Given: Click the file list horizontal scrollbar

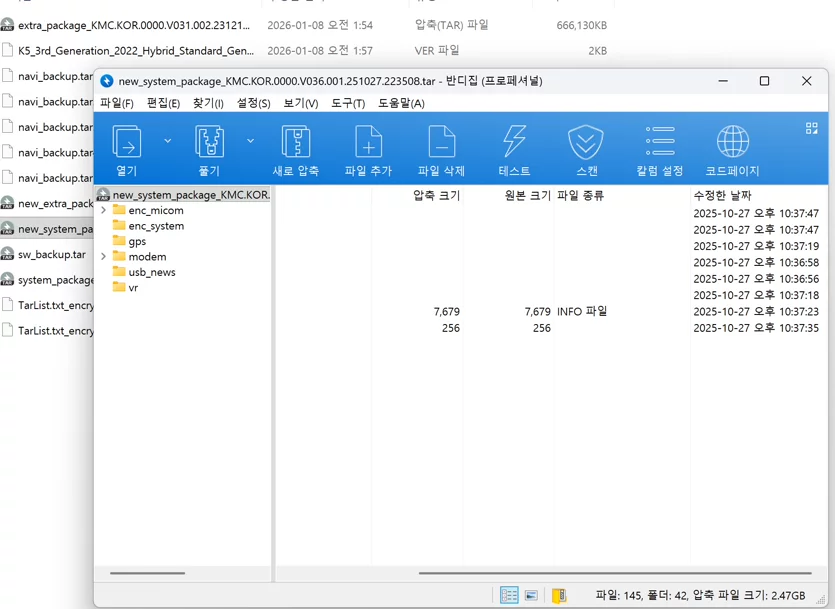Looking at the screenshot, I should pos(615,573).
